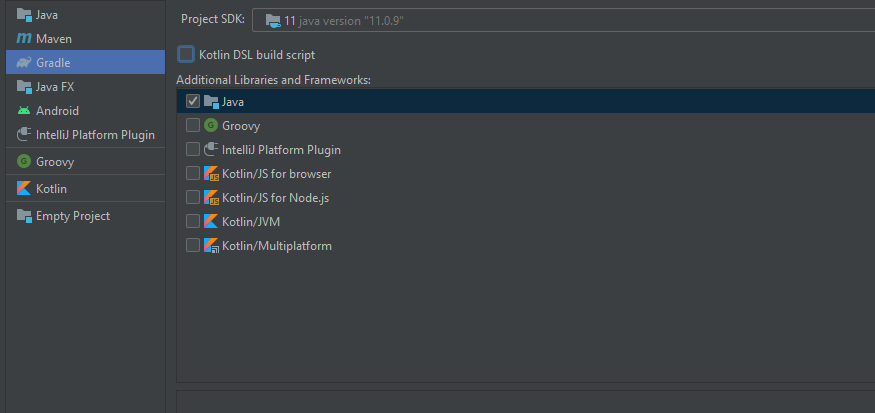Viewport: 875px width, 413px height.
Task: Check the Kotlin/Multiplatform checkbox
Action: point(193,246)
